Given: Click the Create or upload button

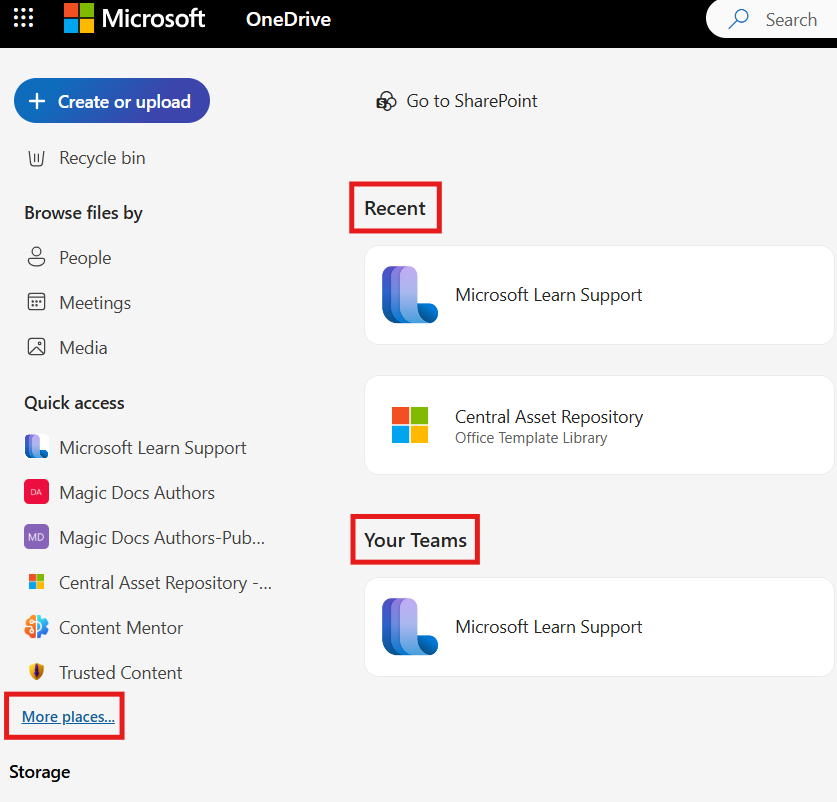Looking at the screenshot, I should pyautogui.click(x=112, y=101).
